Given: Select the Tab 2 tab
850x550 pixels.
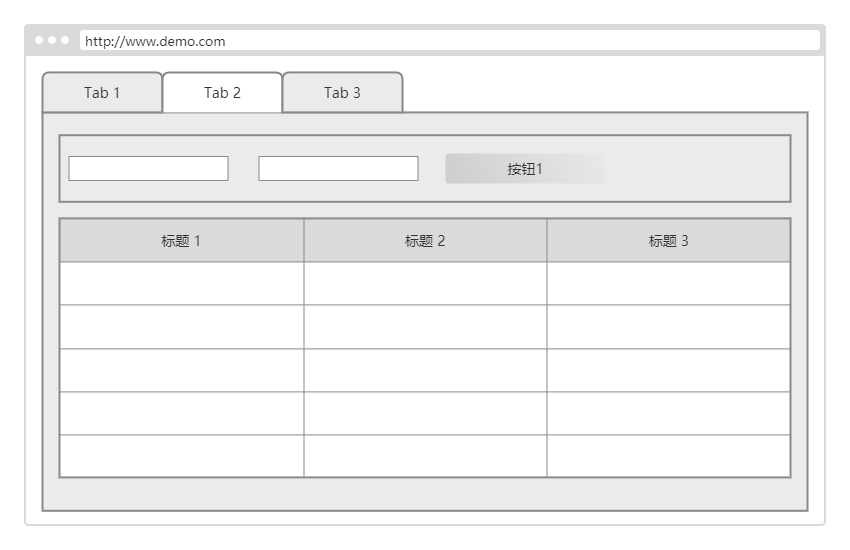Looking at the screenshot, I should tap(222, 93).
